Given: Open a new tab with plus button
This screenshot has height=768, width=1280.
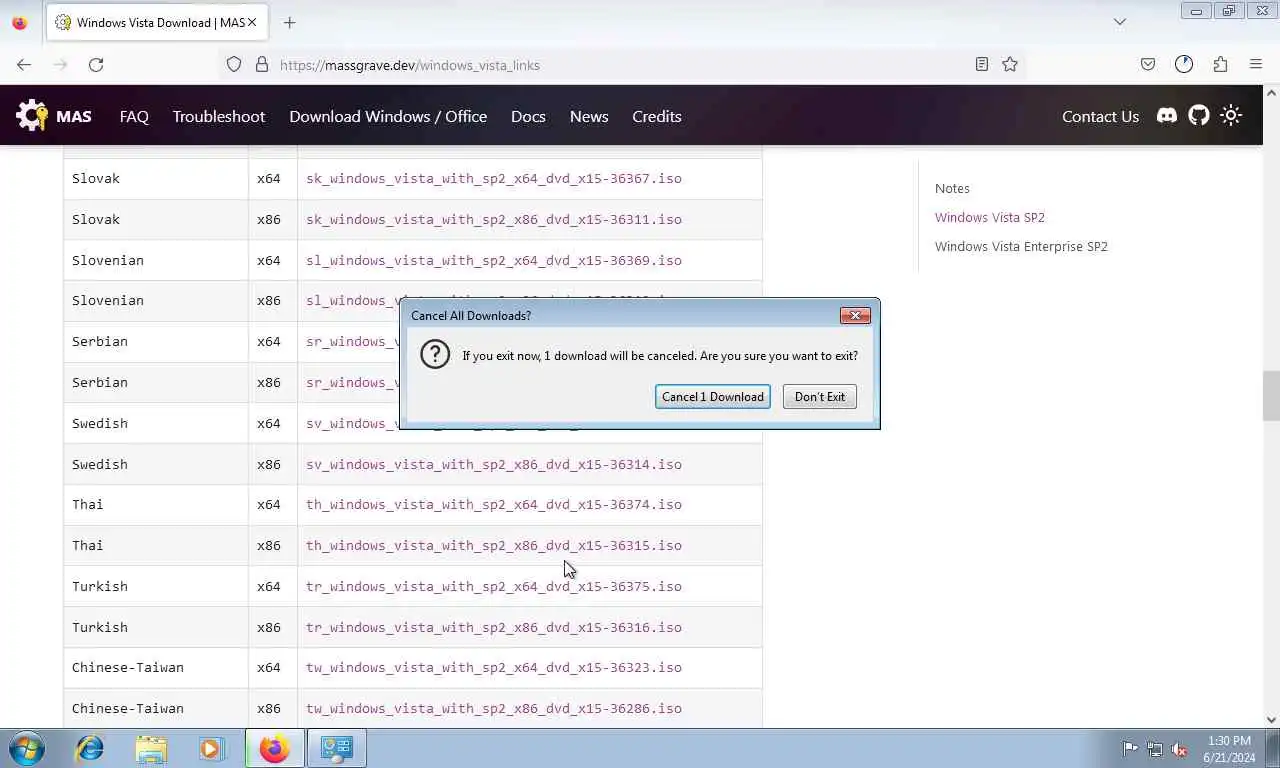Looking at the screenshot, I should [x=289, y=22].
